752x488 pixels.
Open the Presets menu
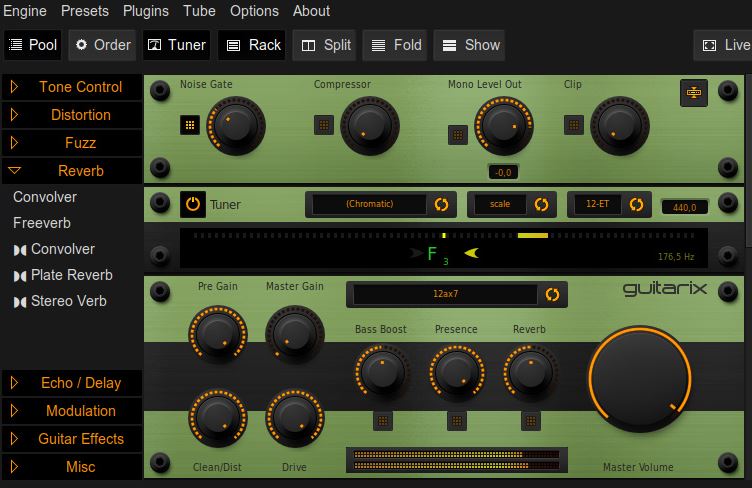pos(85,11)
